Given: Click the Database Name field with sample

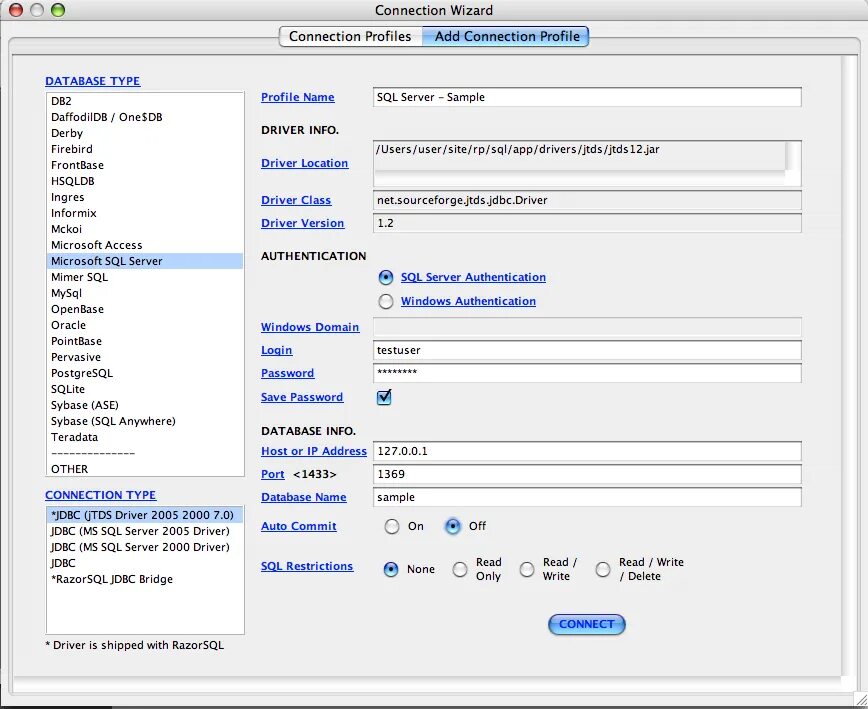Looking at the screenshot, I should (587, 497).
